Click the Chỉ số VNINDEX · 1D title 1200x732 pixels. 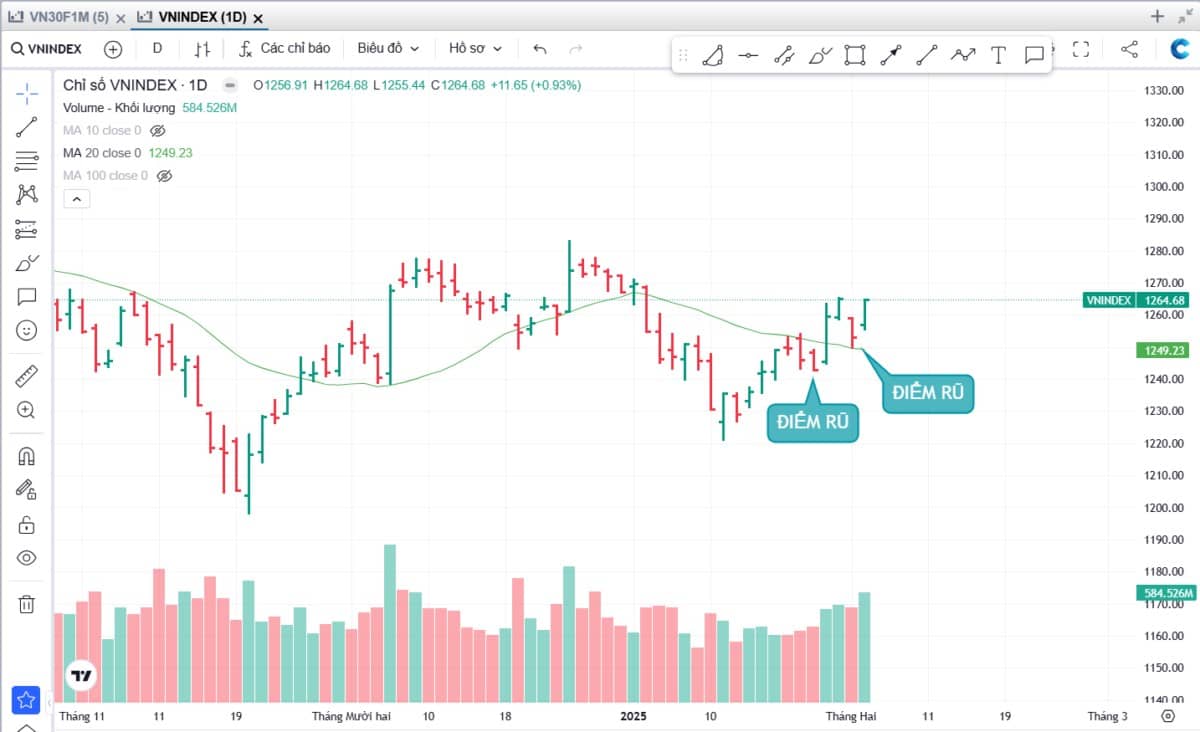(x=135, y=85)
